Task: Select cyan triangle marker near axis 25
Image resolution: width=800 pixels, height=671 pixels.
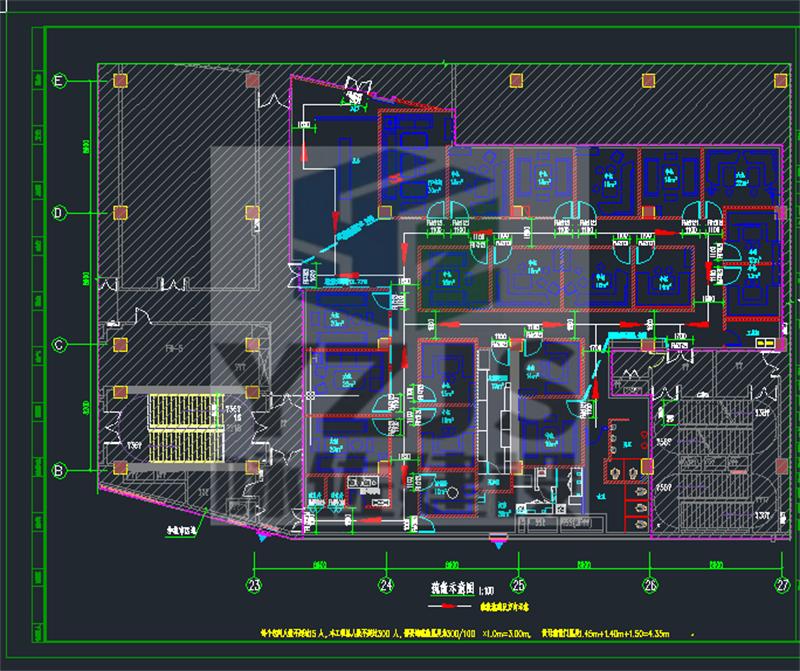Action: pyautogui.click(x=498, y=541)
